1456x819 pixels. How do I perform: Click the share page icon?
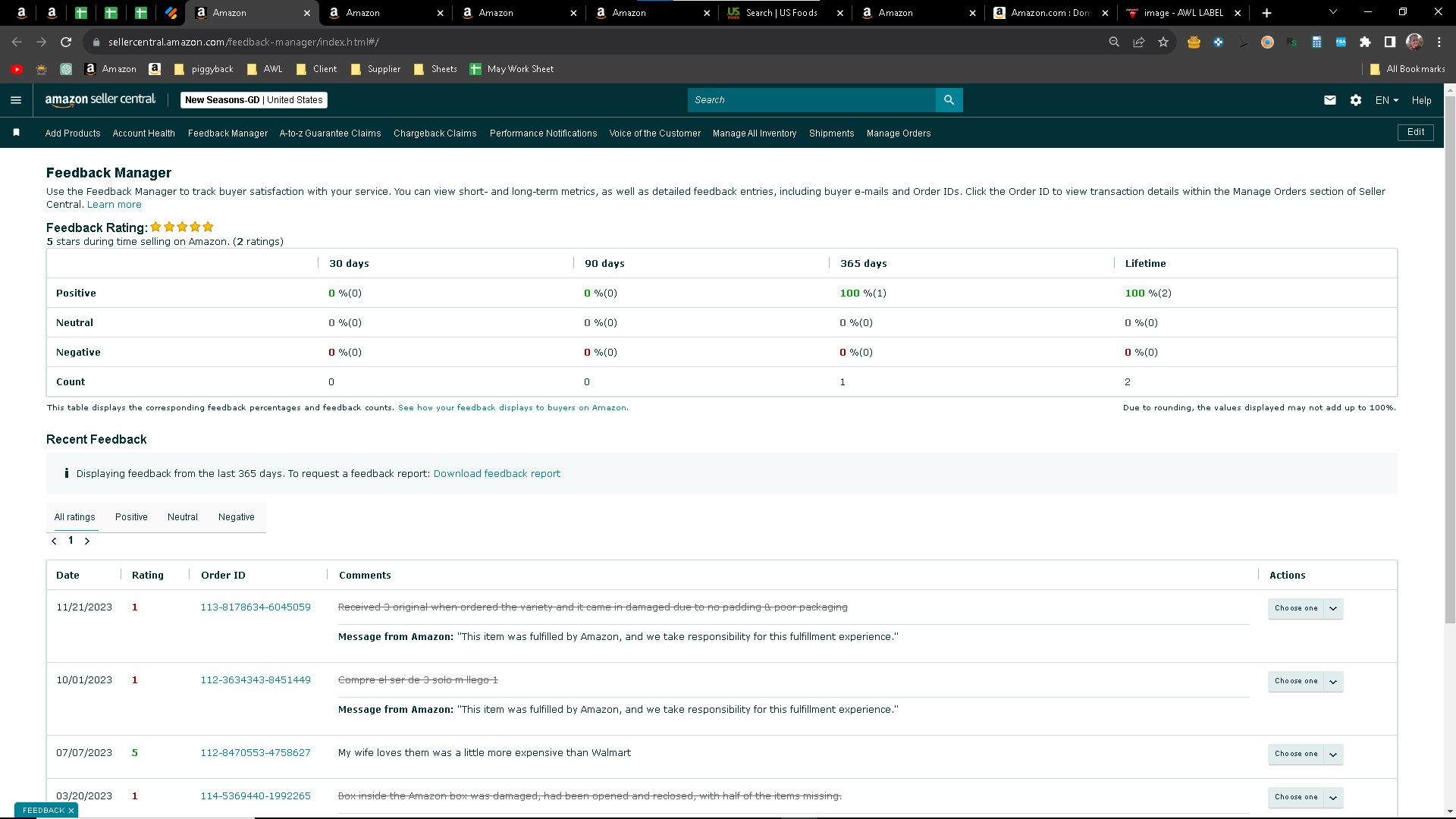(1138, 42)
